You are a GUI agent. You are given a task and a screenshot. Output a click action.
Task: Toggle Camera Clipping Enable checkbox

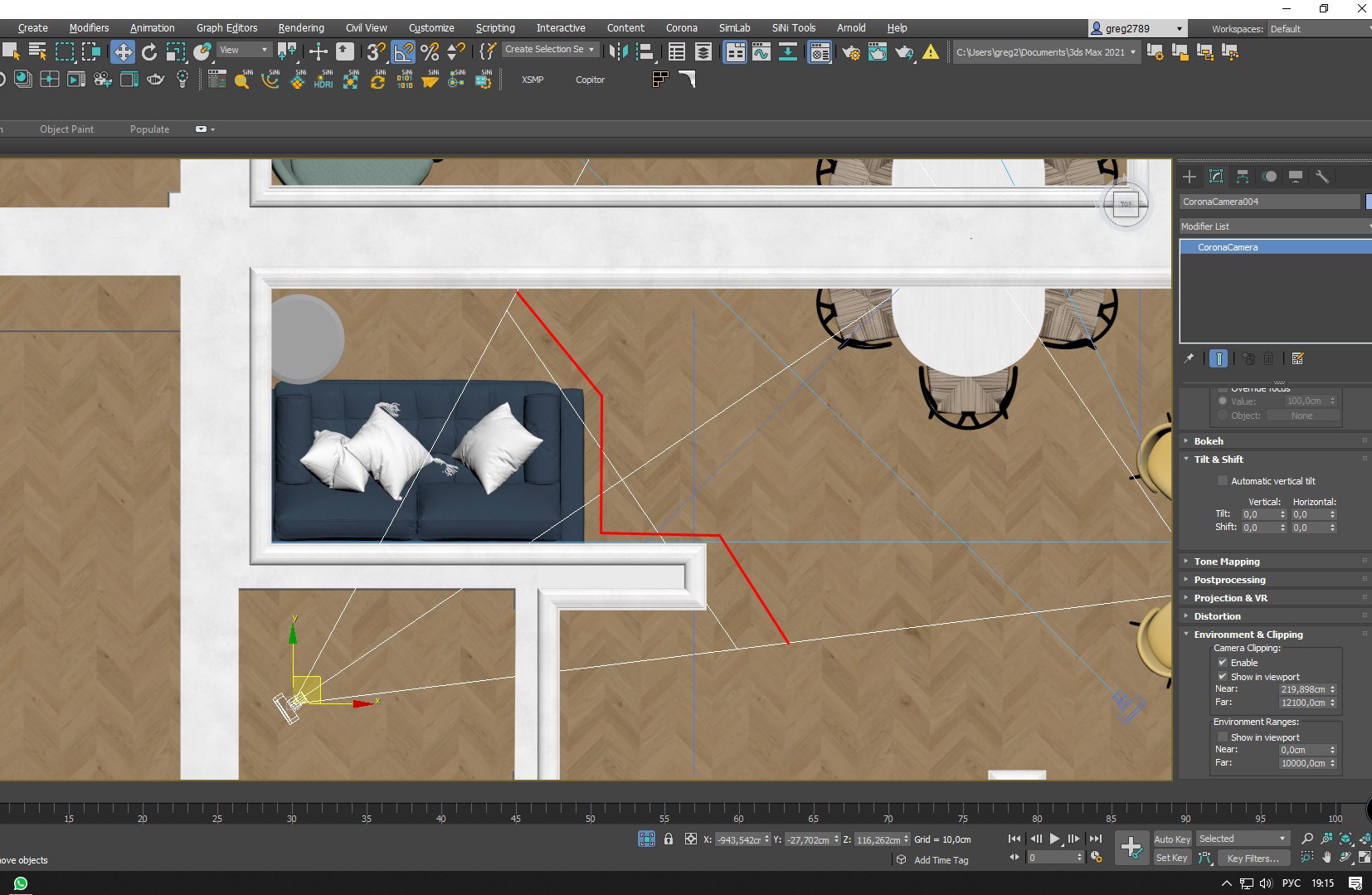pyautogui.click(x=1222, y=662)
